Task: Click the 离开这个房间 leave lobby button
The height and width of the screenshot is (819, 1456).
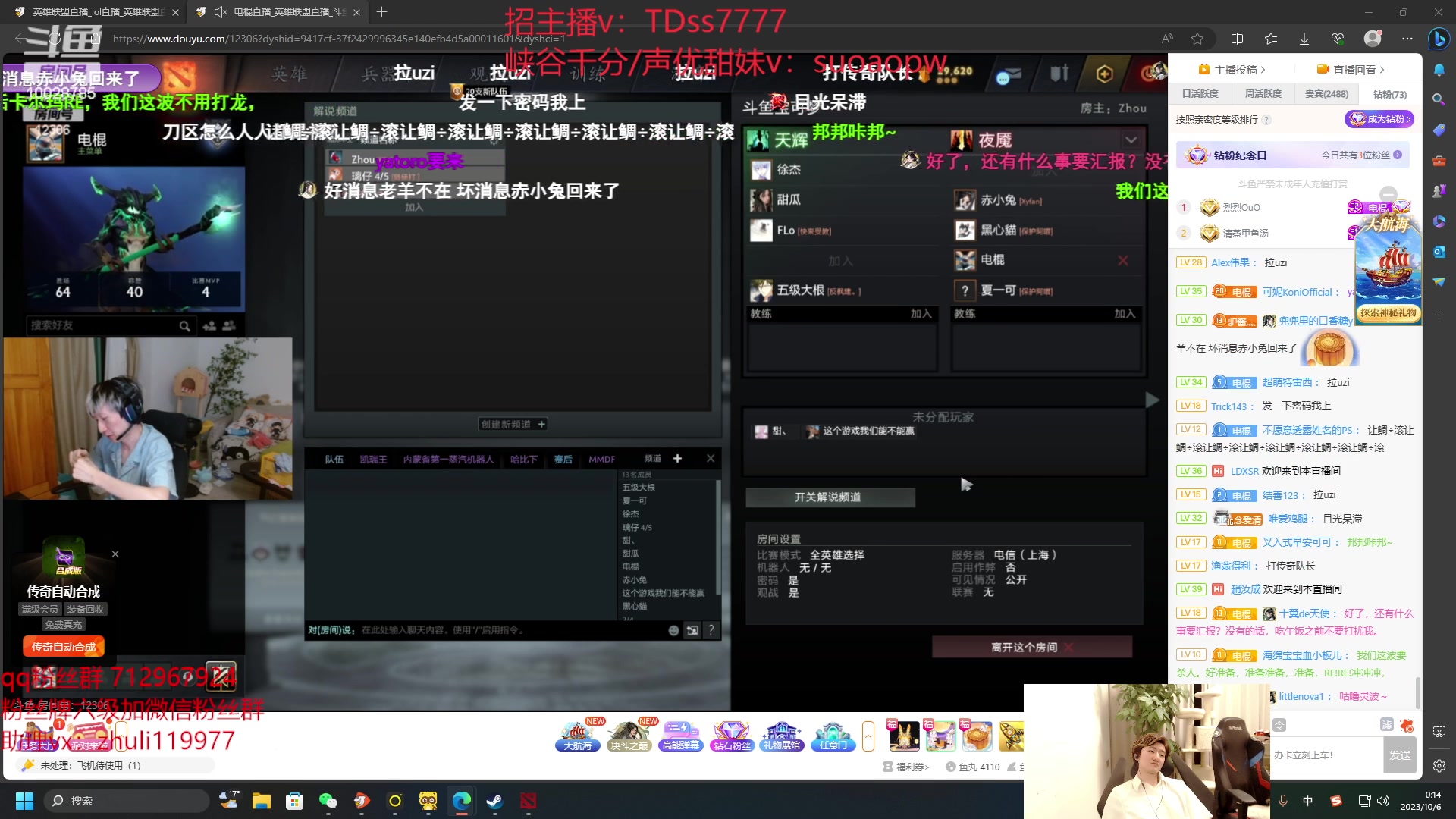Action: point(1032,648)
